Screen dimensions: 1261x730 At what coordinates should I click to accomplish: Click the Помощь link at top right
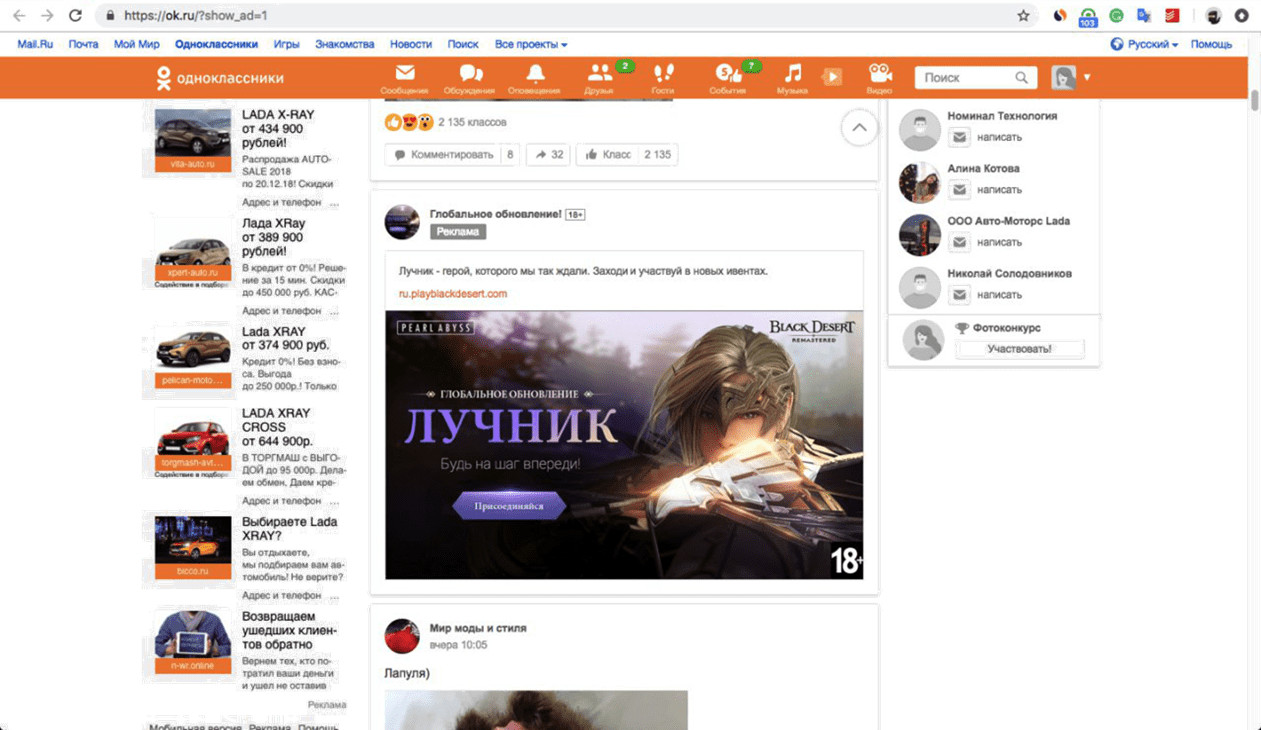point(1211,45)
